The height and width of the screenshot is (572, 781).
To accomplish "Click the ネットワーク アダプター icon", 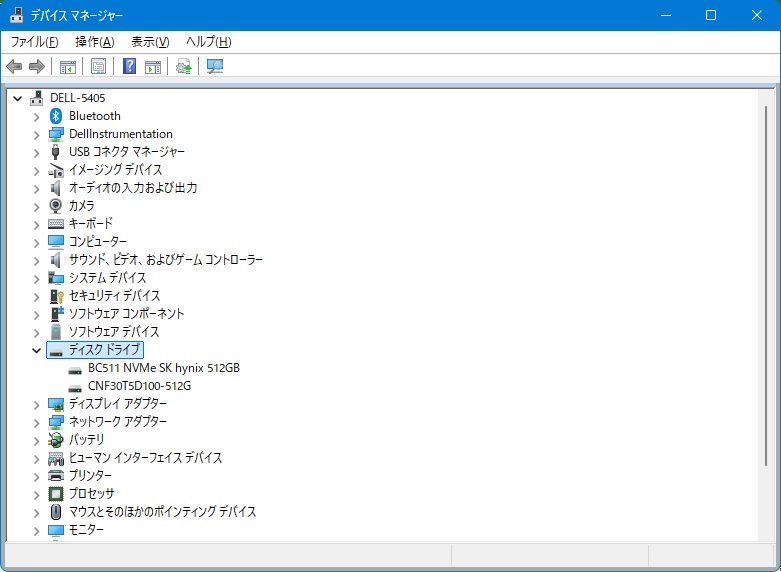I will [56, 422].
